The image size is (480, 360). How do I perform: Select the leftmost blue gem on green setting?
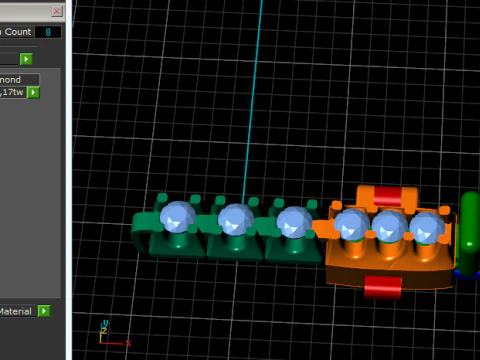pyautogui.click(x=177, y=217)
